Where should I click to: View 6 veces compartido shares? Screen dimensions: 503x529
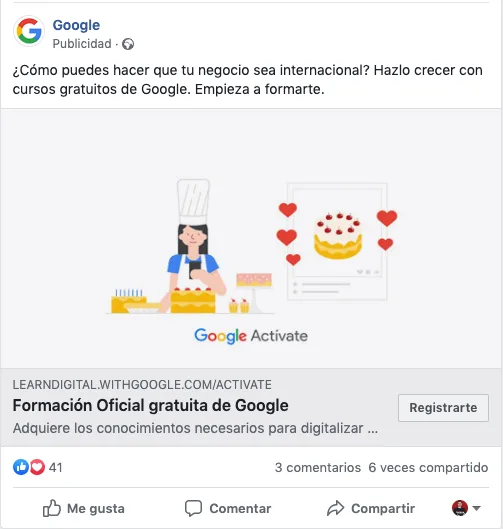(428, 468)
